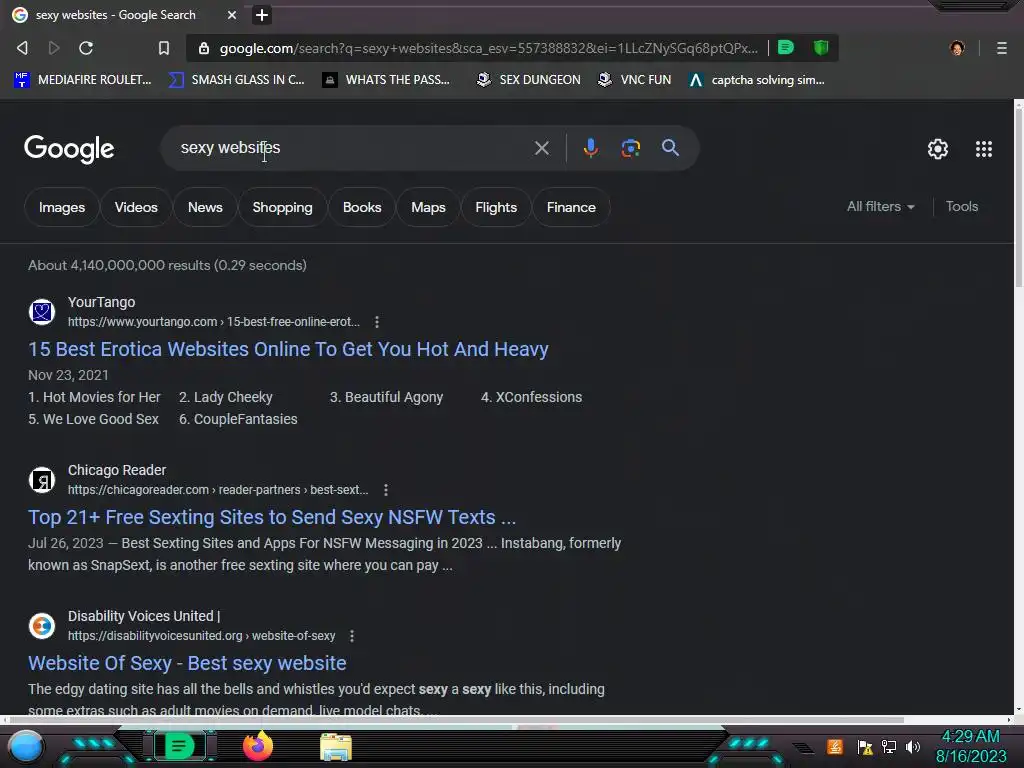This screenshot has width=1024, height=768.
Task: Click the address bar URL
Action: click(x=488, y=48)
